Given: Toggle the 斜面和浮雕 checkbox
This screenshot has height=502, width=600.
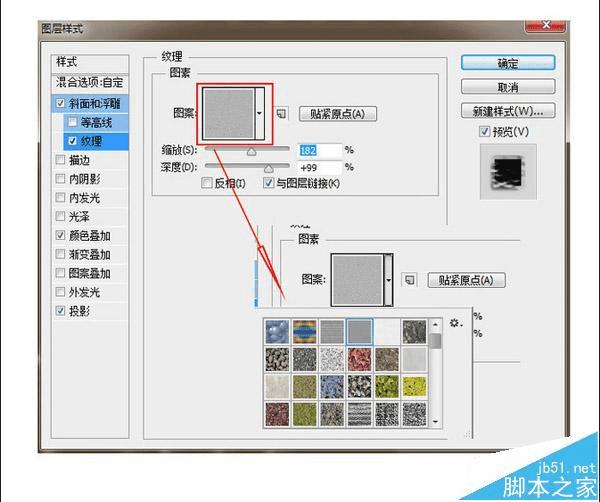Looking at the screenshot, I should pyautogui.click(x=60, y=103).
